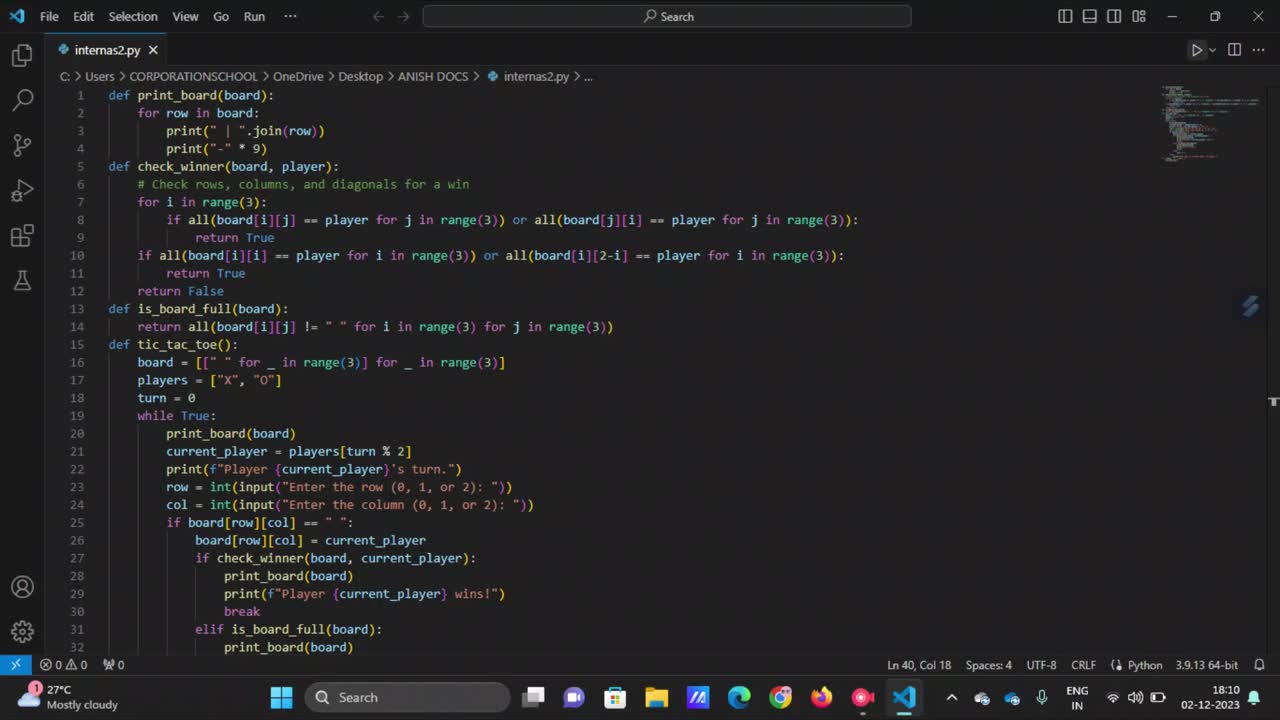Open Firefox from taskbar
The image size is (1280, 720).
(x=821, y=697)
